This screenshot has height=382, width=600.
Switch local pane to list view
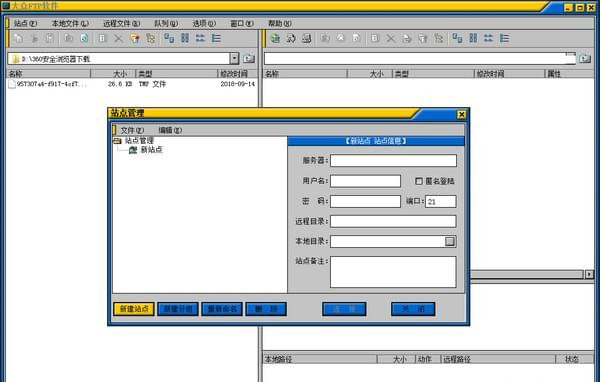coord(200,38)
